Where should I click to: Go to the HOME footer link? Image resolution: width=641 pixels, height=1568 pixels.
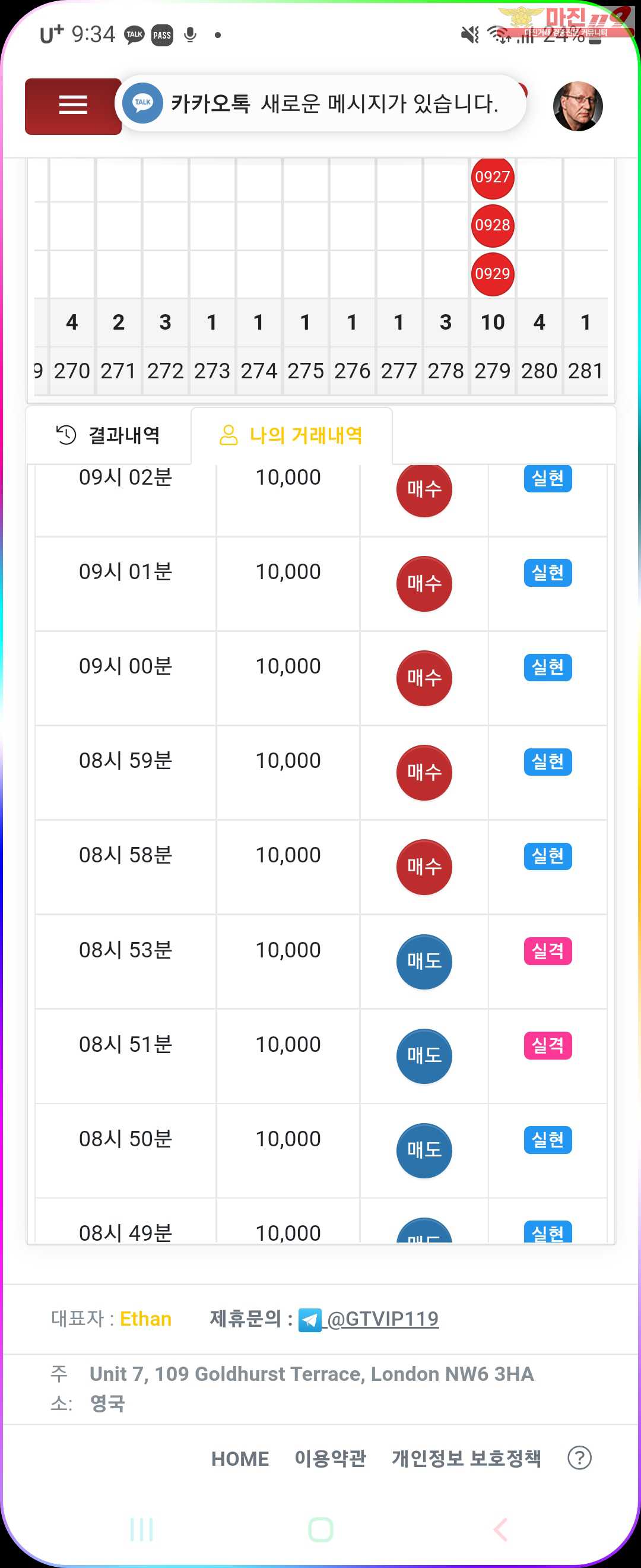pos(240,1459)
